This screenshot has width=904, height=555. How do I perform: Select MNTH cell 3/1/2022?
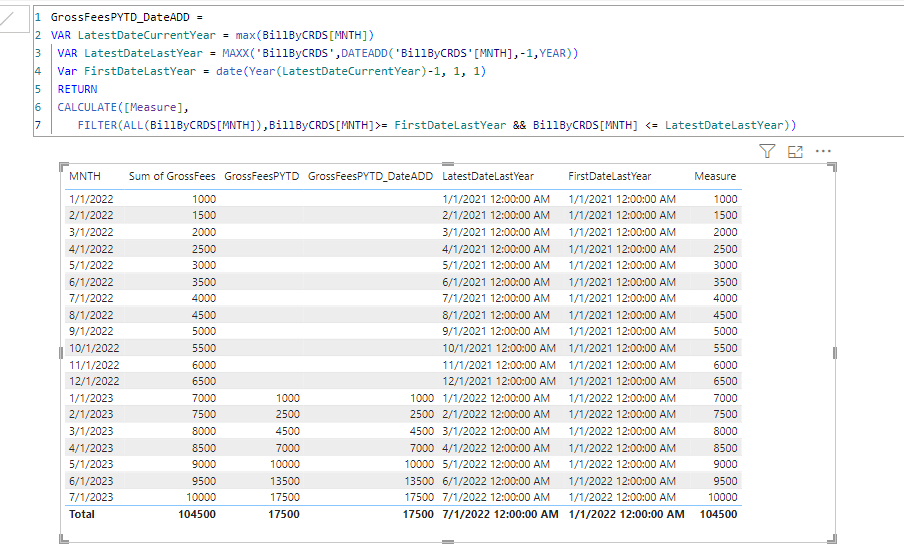[x=91, y=232]
